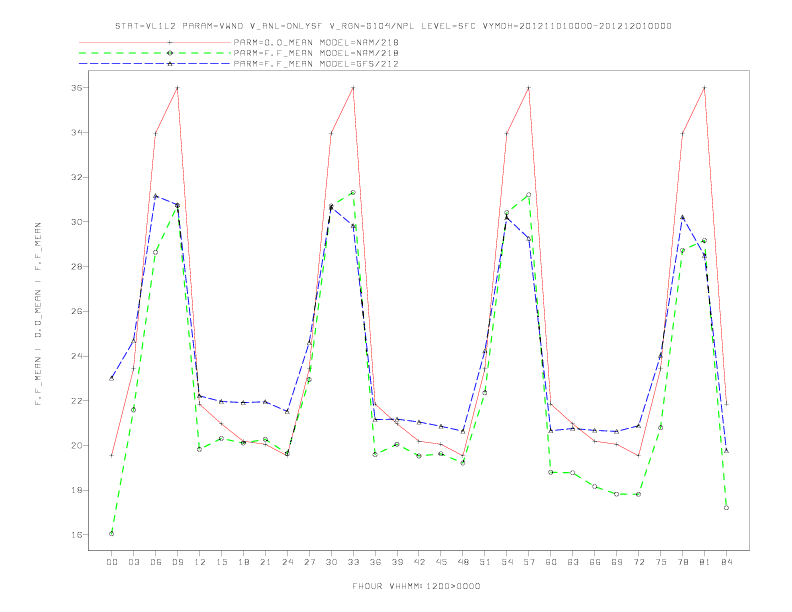Click green circle data point at hour 33
792x612 pixels.
point(353,192)
